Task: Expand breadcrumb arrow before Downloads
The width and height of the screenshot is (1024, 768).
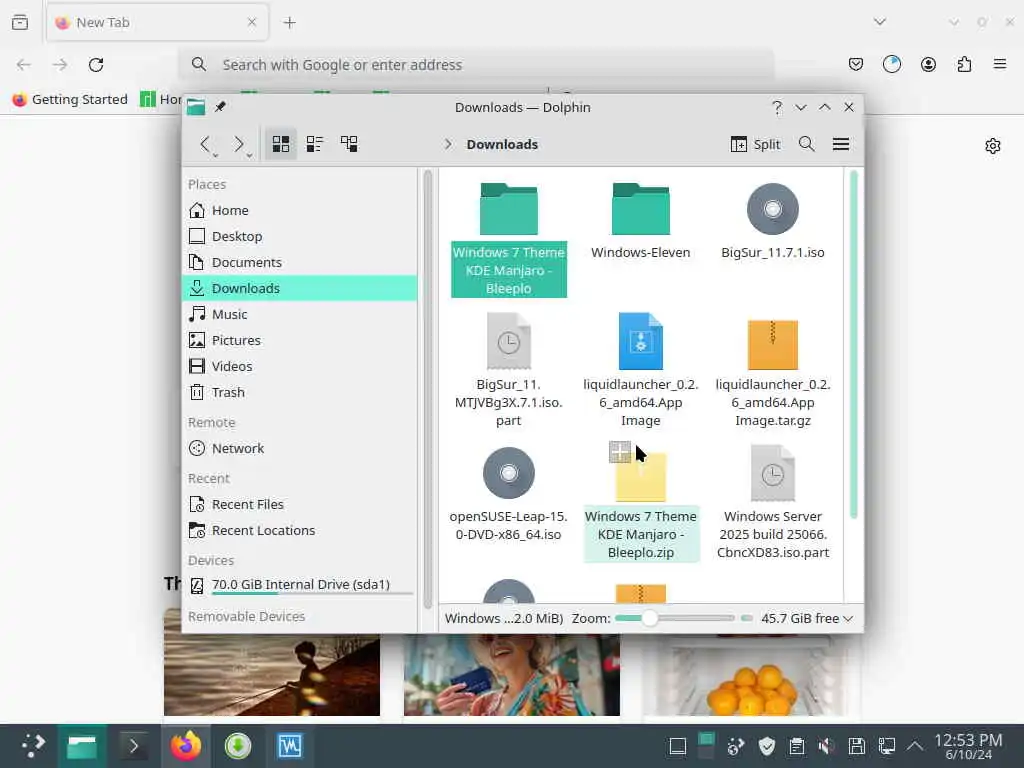Action: click(x=448, y=144)
